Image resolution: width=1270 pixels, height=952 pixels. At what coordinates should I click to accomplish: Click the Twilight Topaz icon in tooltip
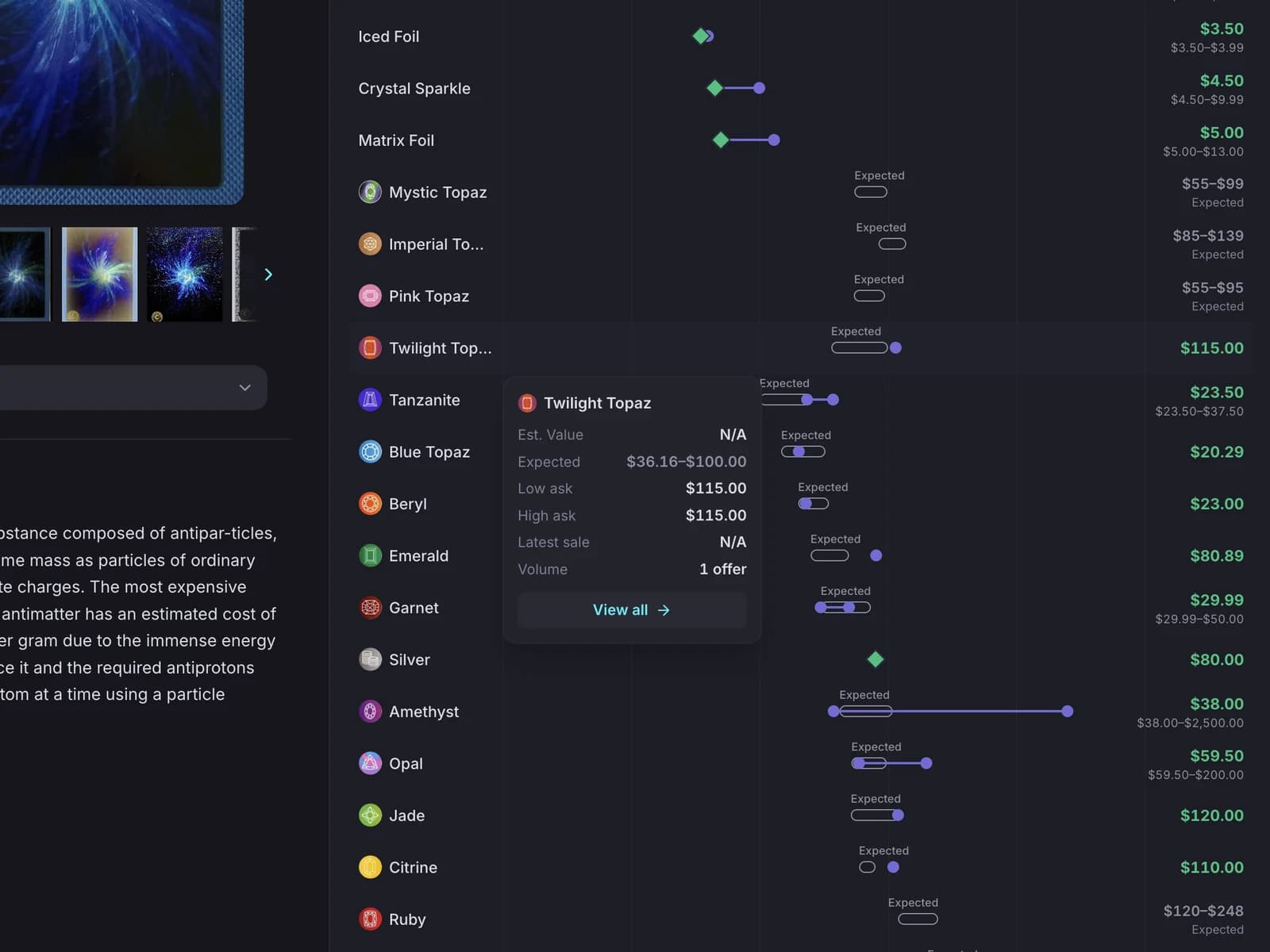pyautogui.click(x=527, y=403)
